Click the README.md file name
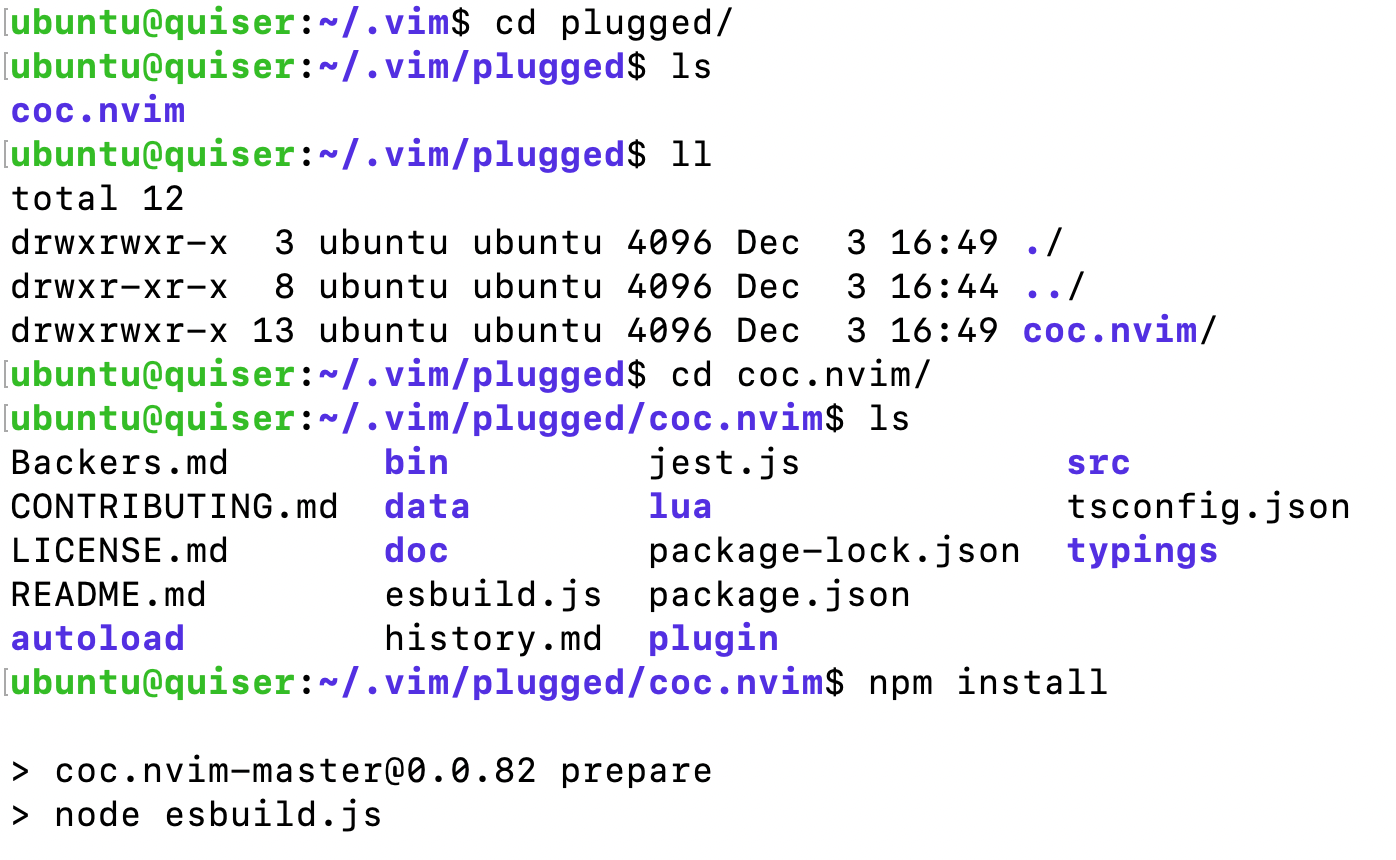 click(108, 595)
